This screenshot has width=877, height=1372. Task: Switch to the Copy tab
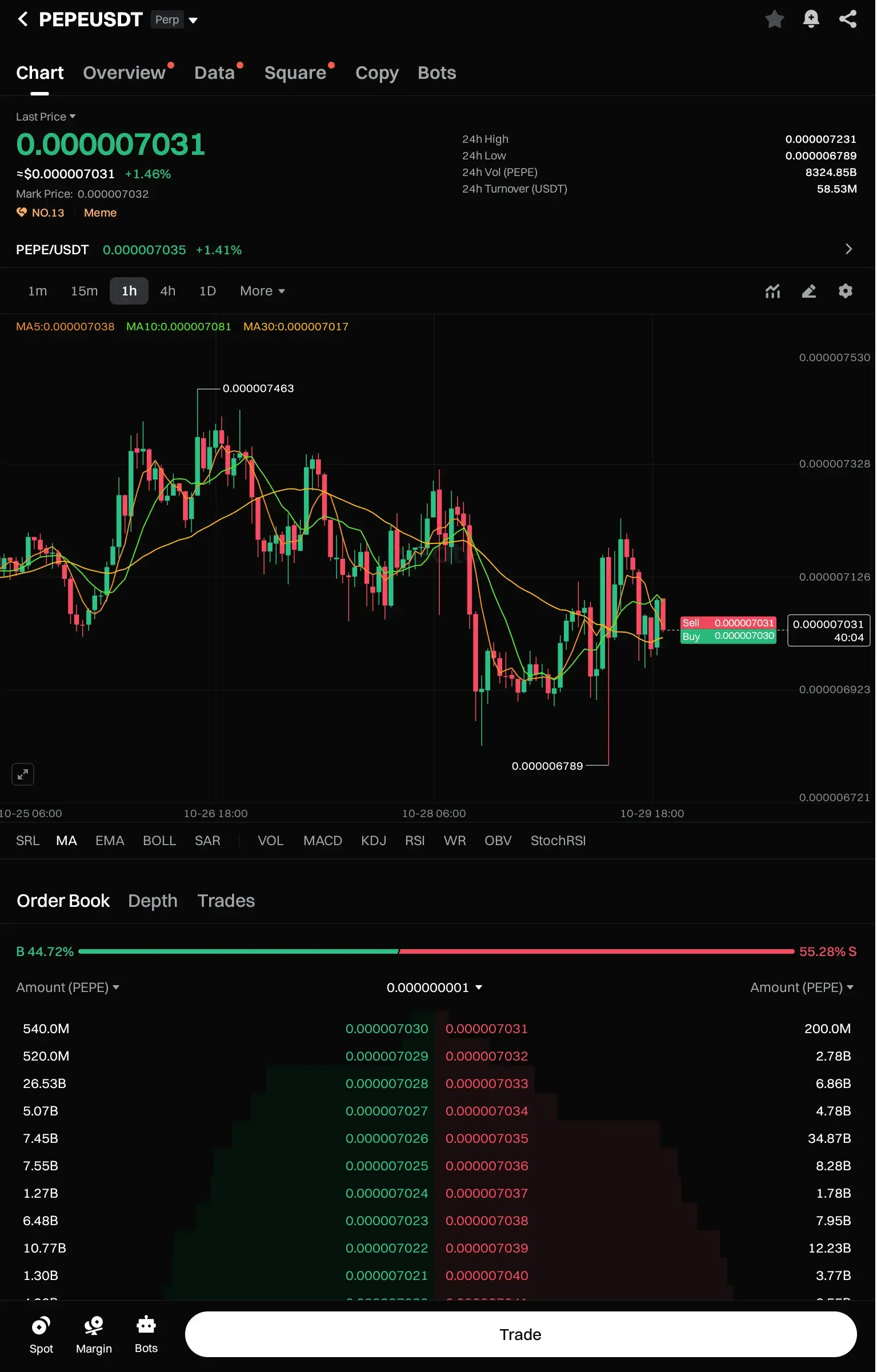[377, 73]
